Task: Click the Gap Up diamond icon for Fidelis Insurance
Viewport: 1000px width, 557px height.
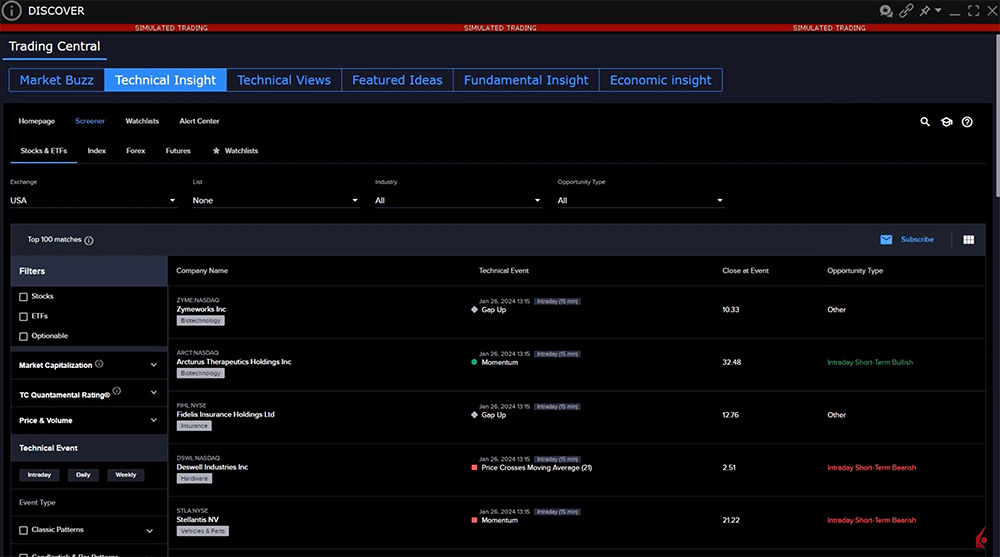Action: (474, 415)
